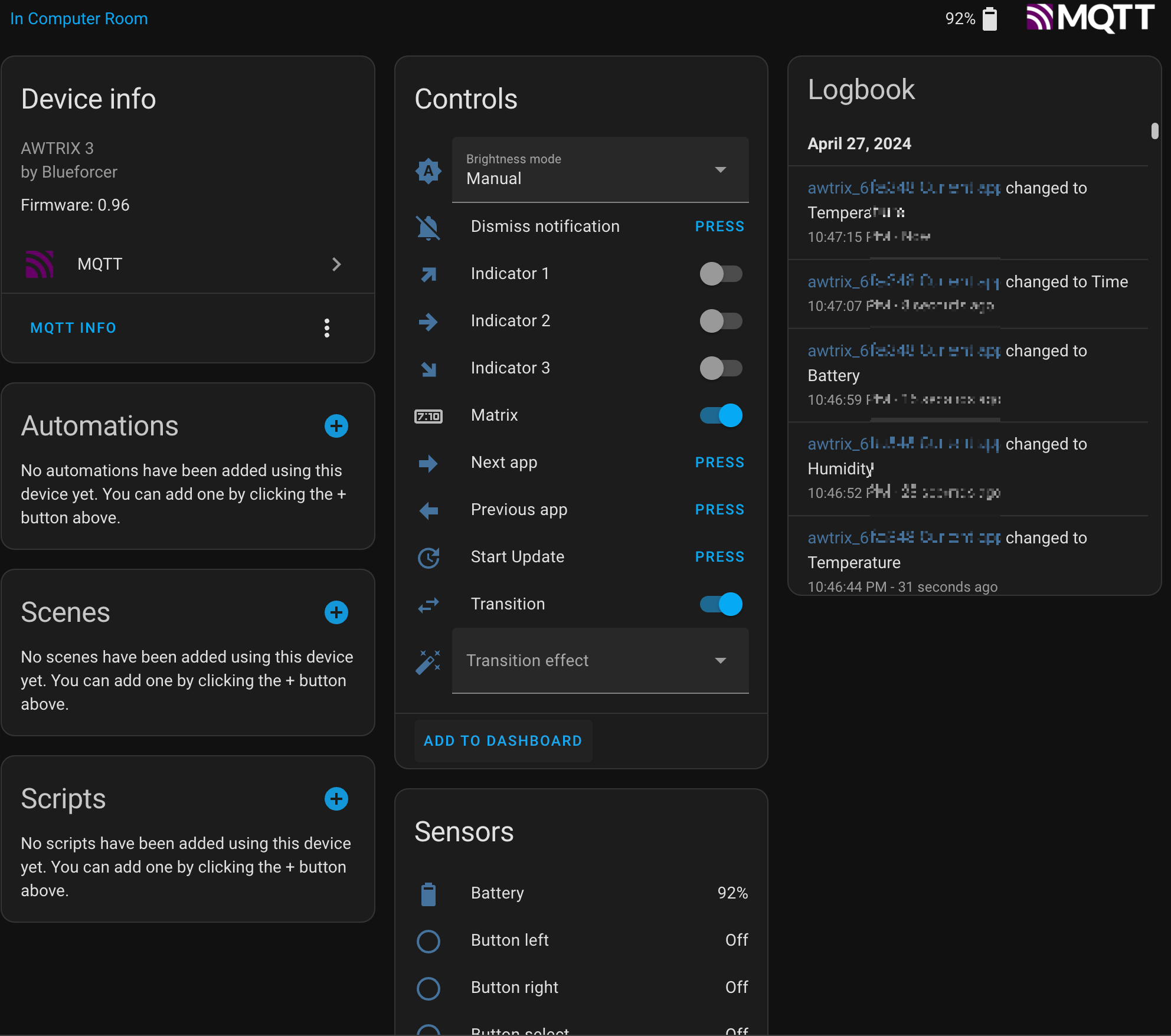
Task: Open the three-dot menu beside MQTT INFO
Action: click(x=327, y=328)
